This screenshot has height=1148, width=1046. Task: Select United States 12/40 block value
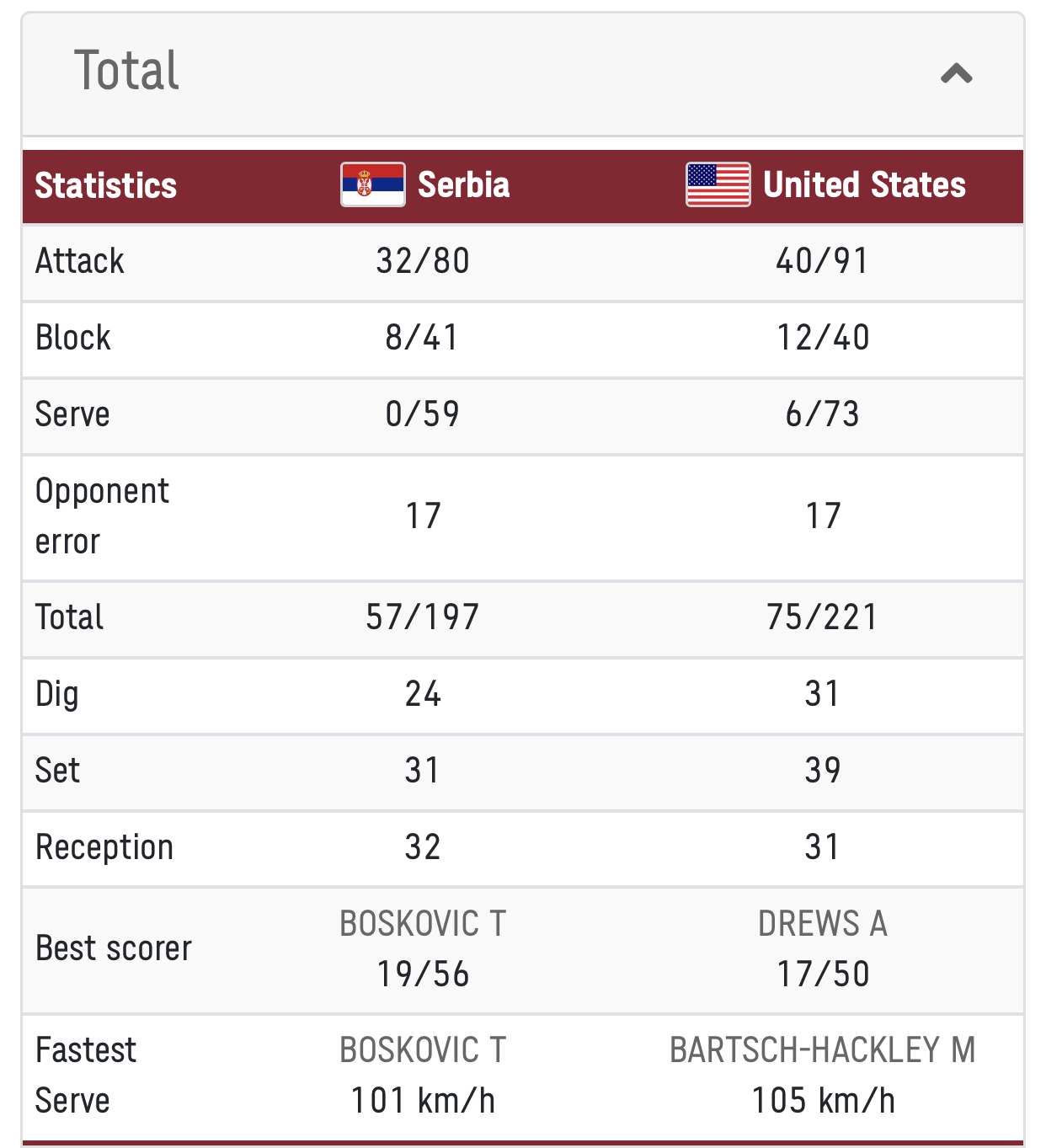coord(823,338)
